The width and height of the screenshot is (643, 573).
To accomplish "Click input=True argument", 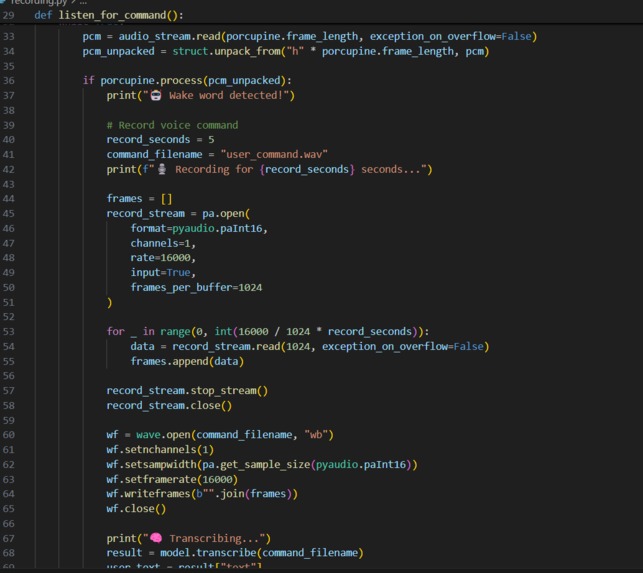I will point(160,272).
